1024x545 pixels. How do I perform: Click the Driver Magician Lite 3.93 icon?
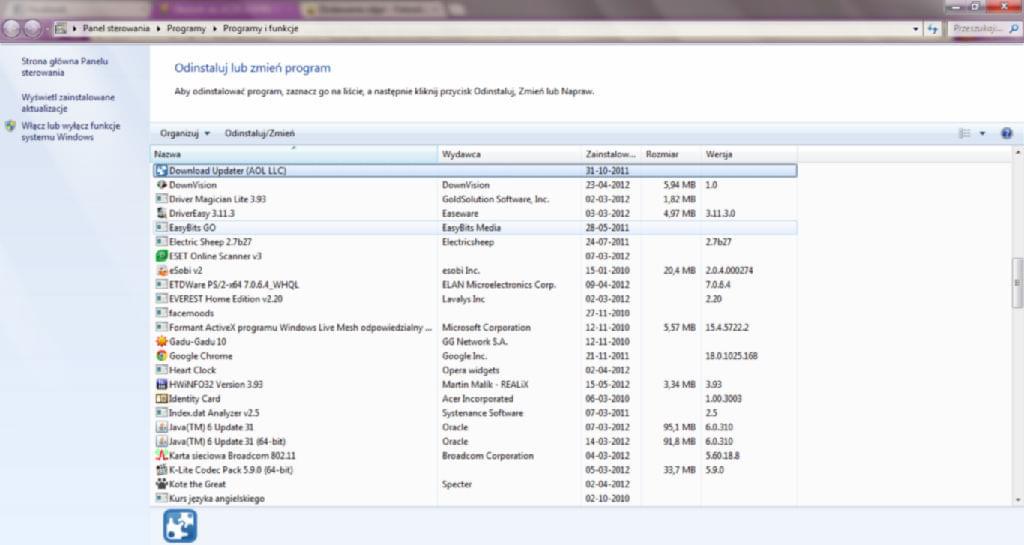tap(161, 199)
